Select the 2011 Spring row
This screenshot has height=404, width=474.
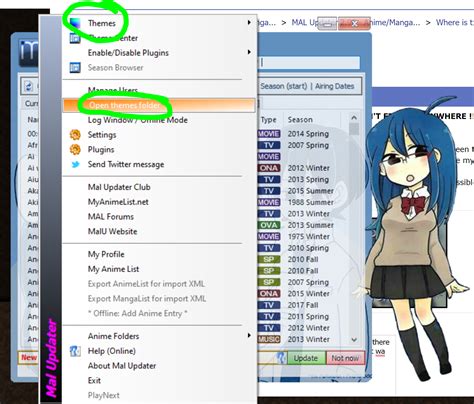coord(308,316)
